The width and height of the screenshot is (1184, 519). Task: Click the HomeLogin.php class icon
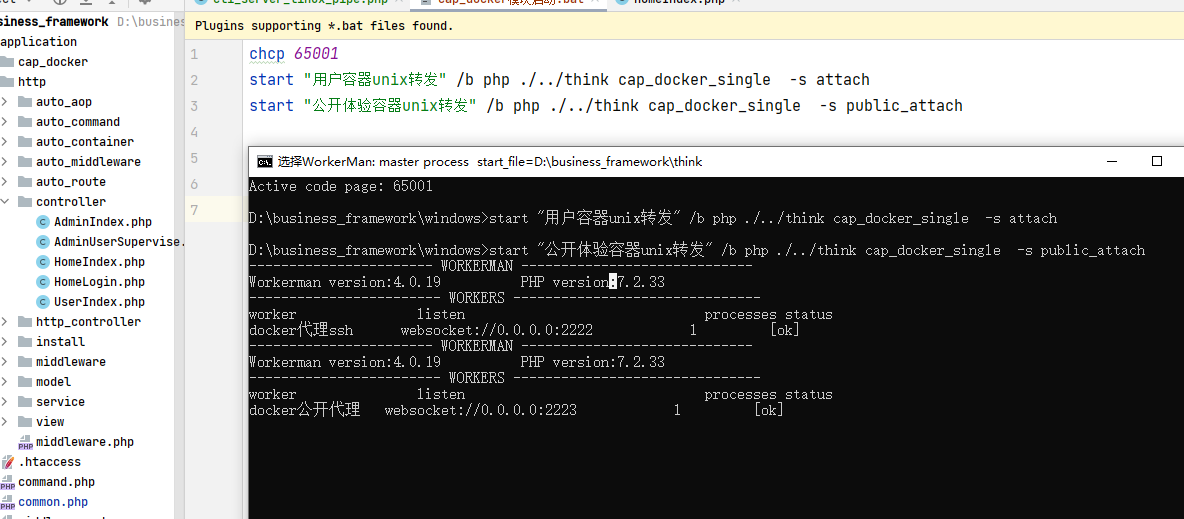pyautogui.click(x=43, y=282)
